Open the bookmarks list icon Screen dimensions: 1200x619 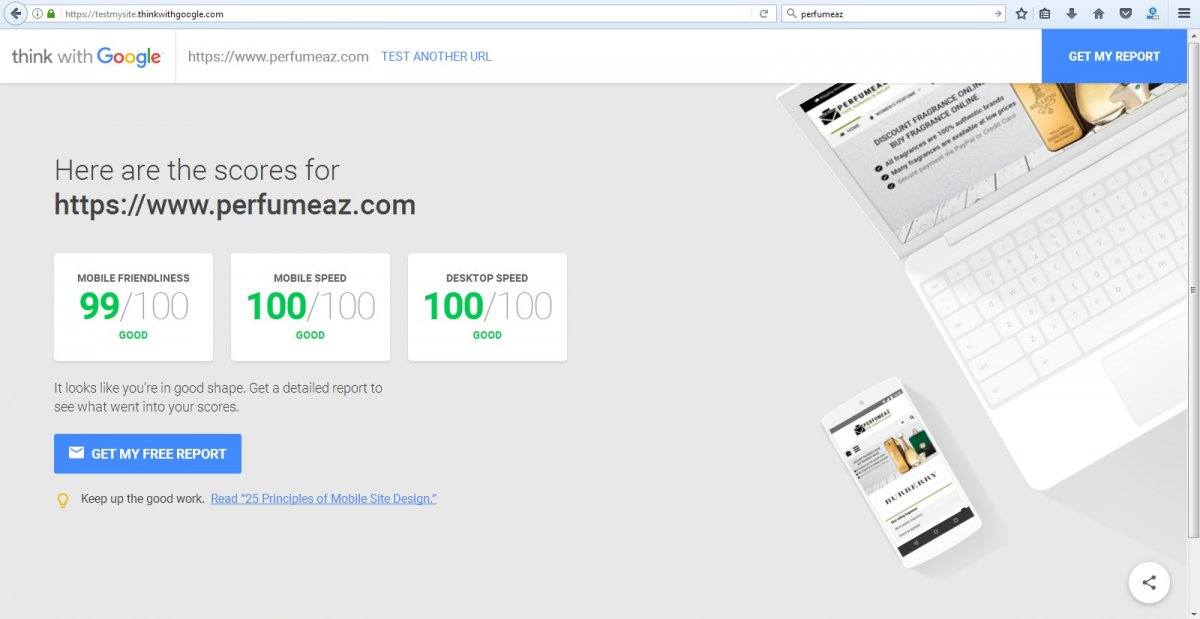[1045, 14]
